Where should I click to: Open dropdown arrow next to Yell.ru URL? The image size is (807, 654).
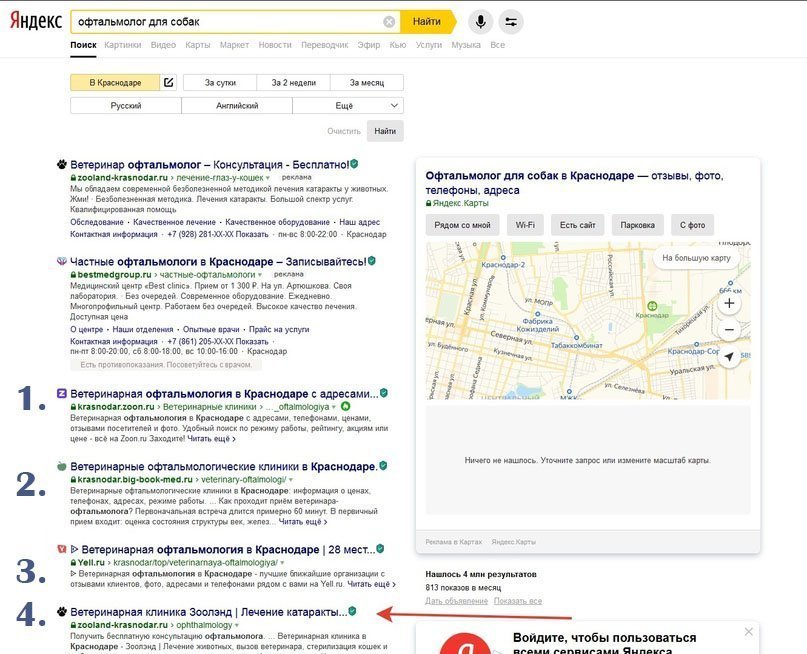pyautogui.click(x=282, y=563)
